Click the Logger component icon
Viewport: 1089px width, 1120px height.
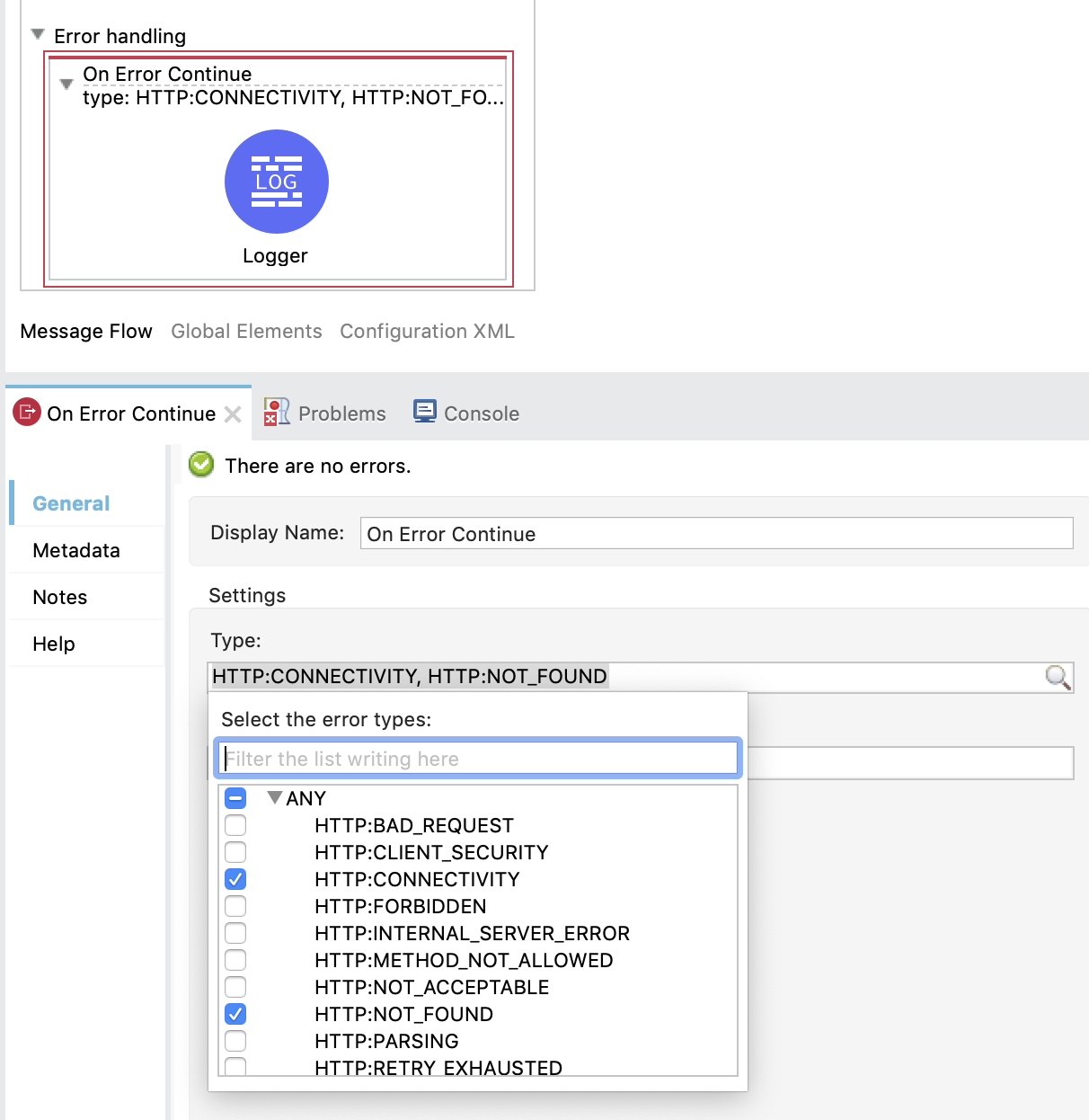276,182
